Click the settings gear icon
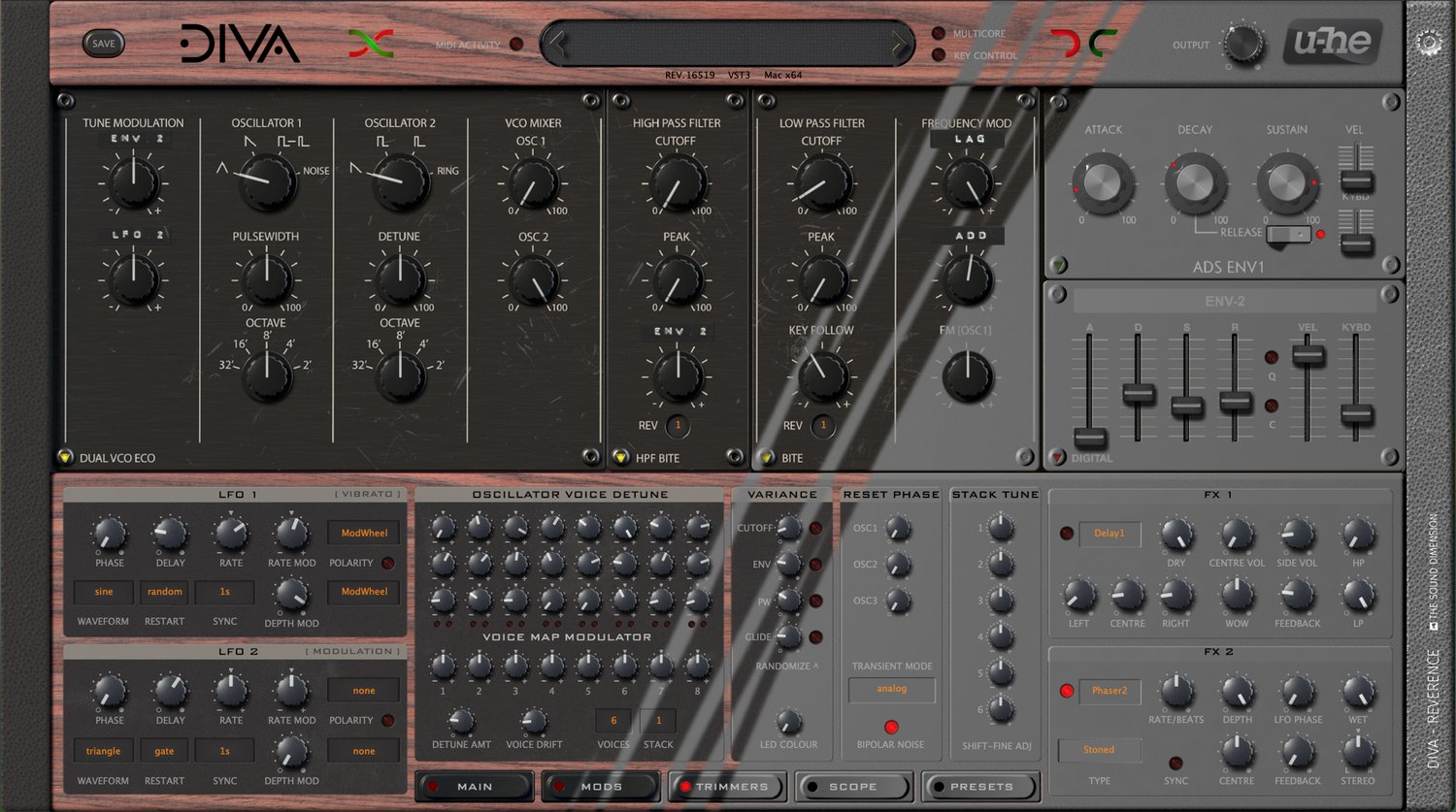 click(x=1429, y=44)
